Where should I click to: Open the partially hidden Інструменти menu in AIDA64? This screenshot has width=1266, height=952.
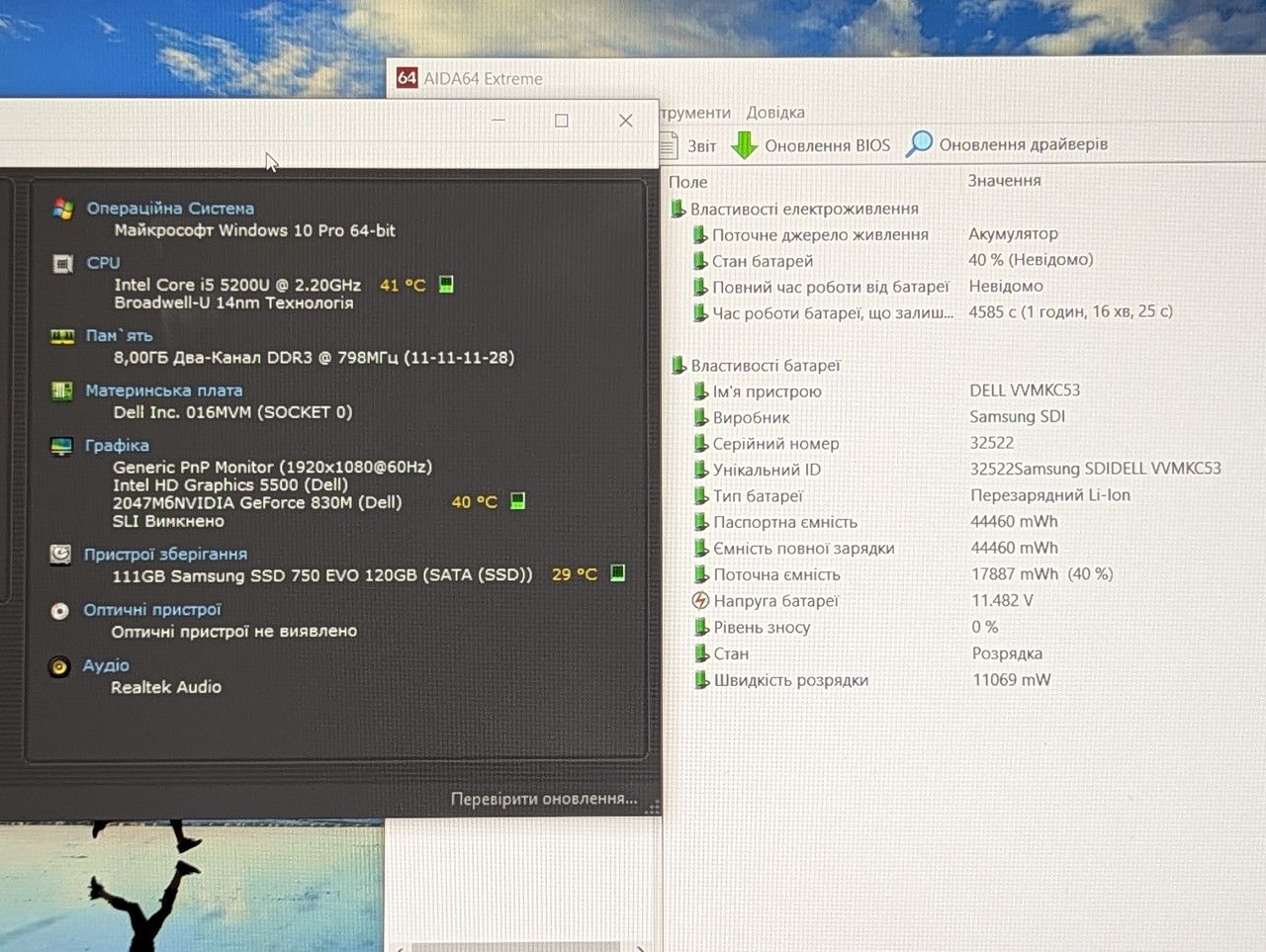click(696, 113)
